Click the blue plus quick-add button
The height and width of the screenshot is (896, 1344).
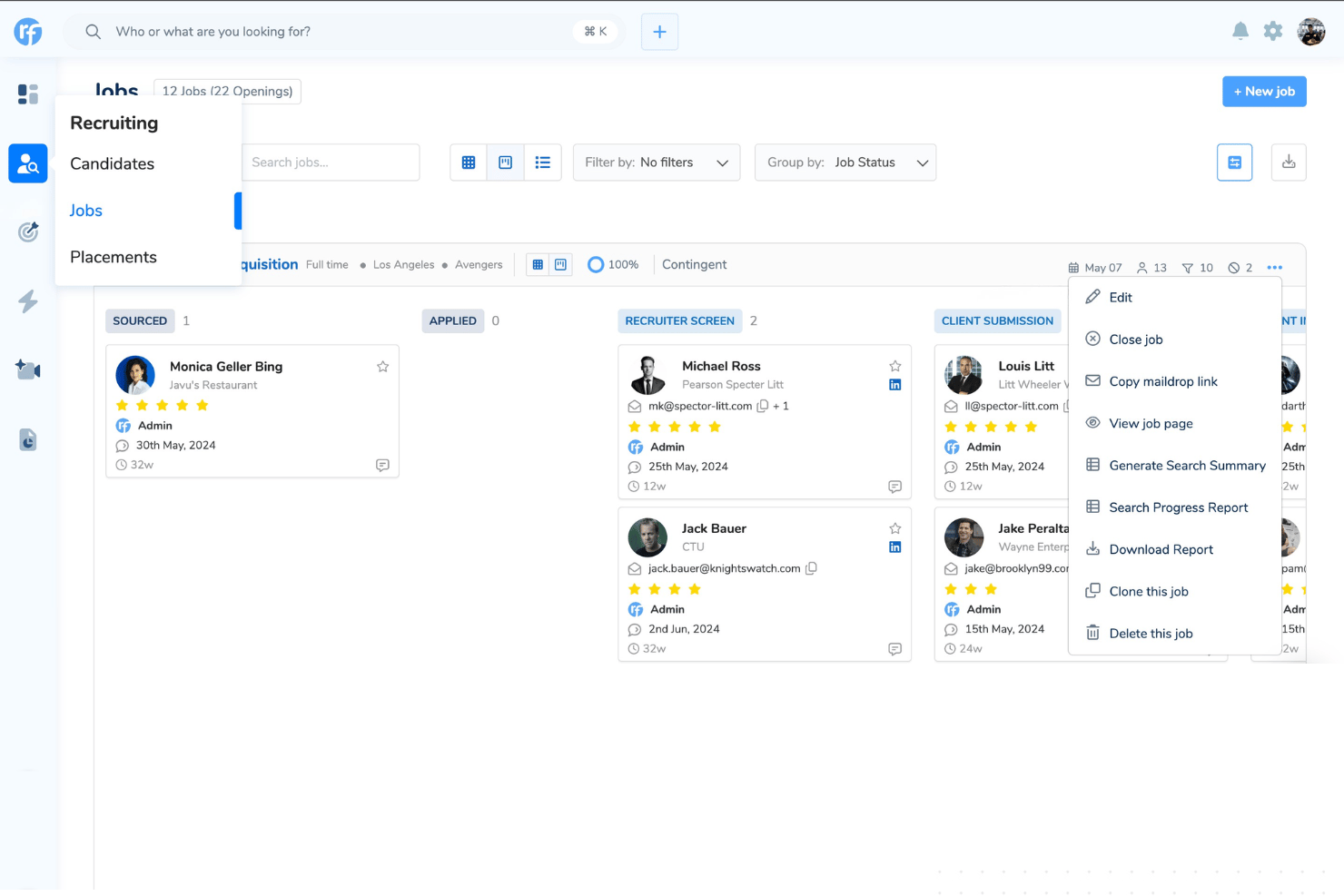[x=659, y=32]
